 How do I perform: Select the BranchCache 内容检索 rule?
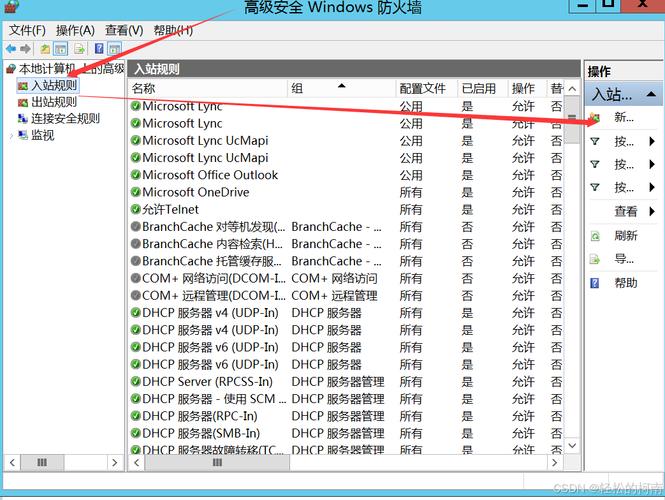pos(346,244)
